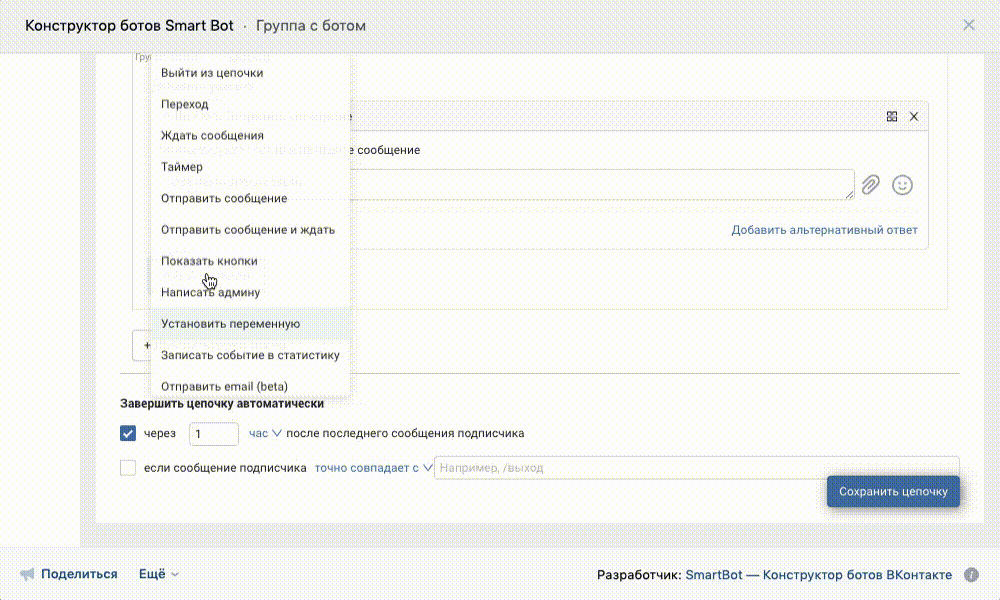Viewport: 1000px width, 600px height.
Task: Click the message text area
Action: click(601, 184)
